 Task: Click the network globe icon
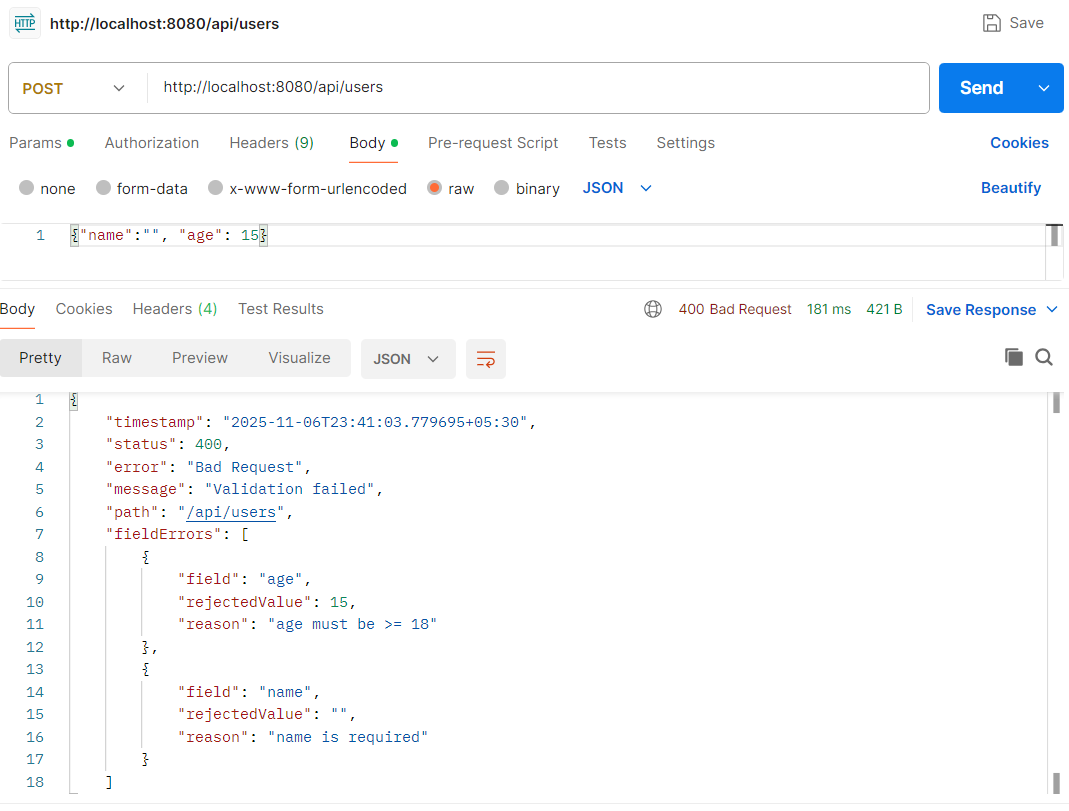coord(653,309)
